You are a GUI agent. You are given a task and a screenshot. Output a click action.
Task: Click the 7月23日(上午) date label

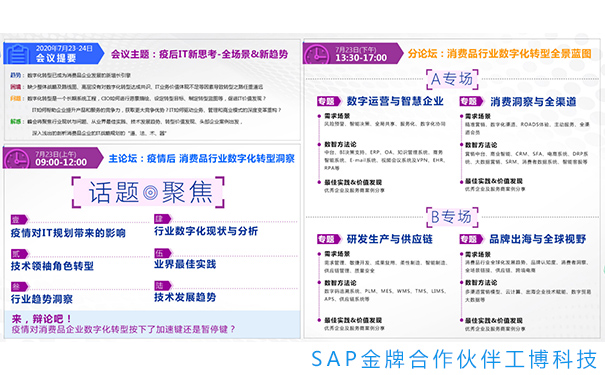coord(56,154)
